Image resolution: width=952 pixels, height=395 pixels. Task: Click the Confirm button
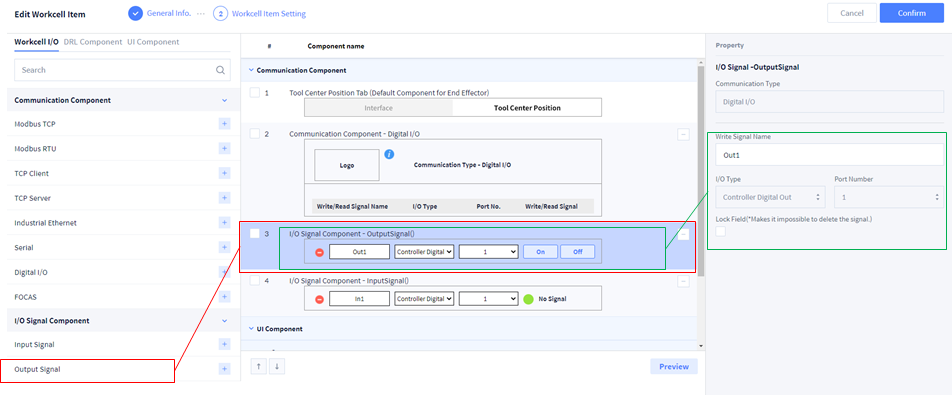911,13
